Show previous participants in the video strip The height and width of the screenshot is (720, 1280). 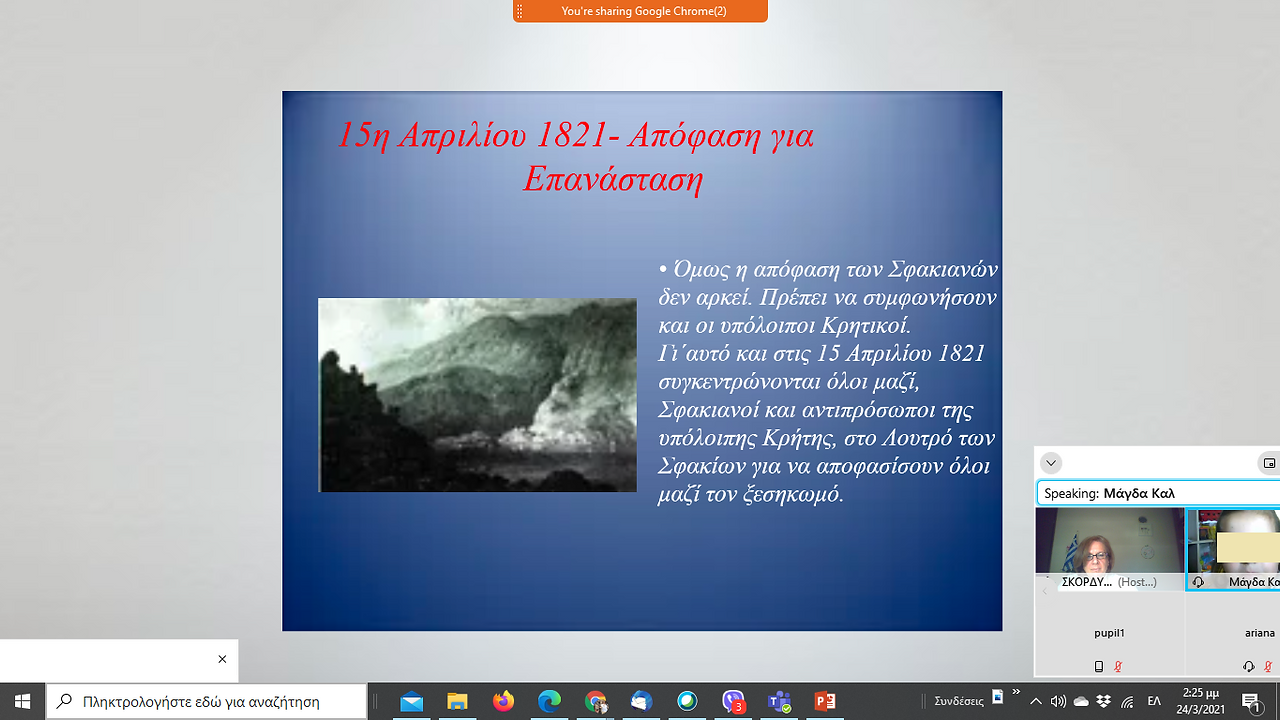(1044, 590)
